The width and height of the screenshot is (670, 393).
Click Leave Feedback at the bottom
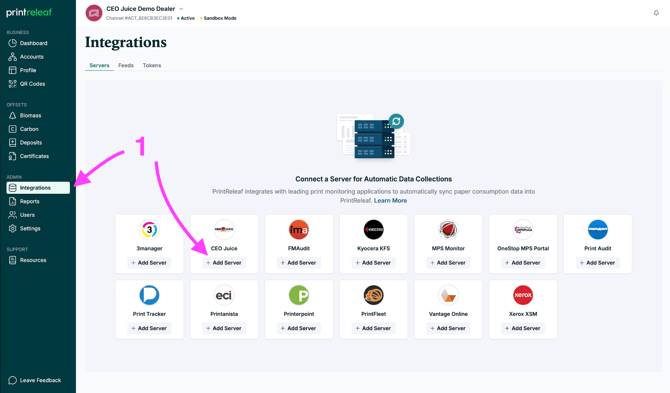tap(35, 380)
